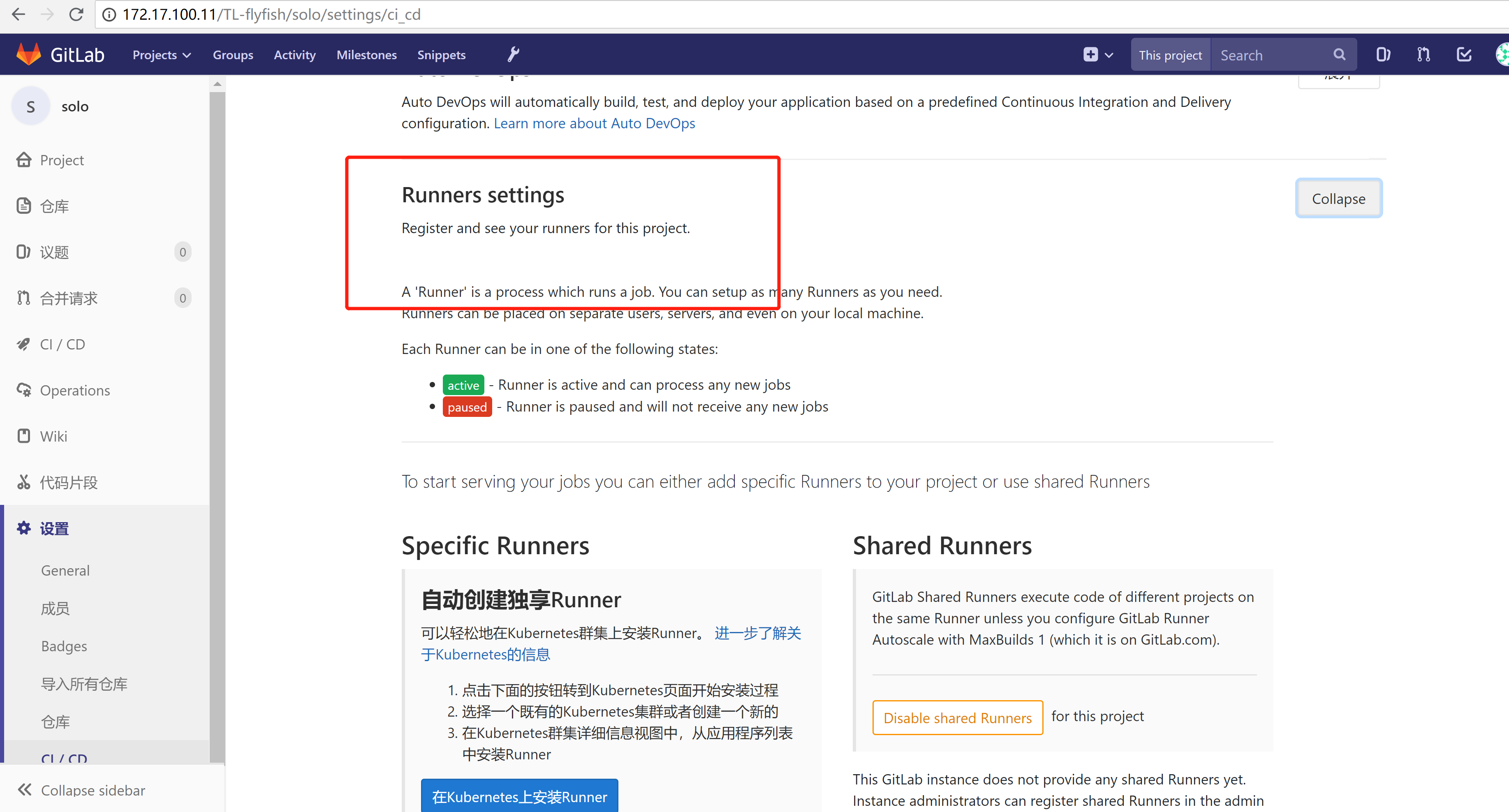Select General under settings
Viewport: 1509px width, 812px height.
[65, 570]
